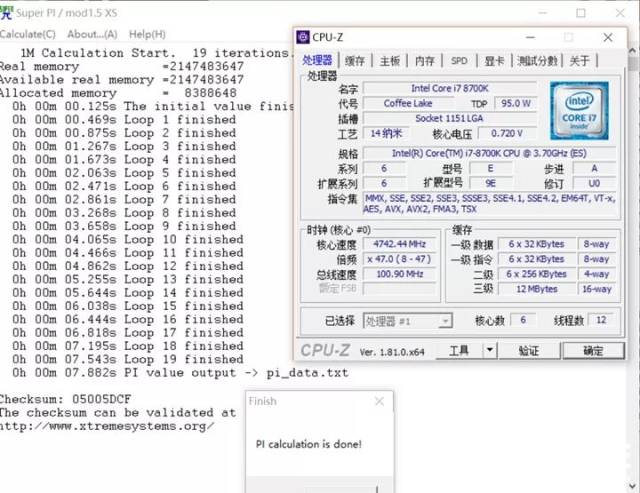Screen dimensions: 640x493
Task: Close the Finish dialog
Action: [379, 401]
